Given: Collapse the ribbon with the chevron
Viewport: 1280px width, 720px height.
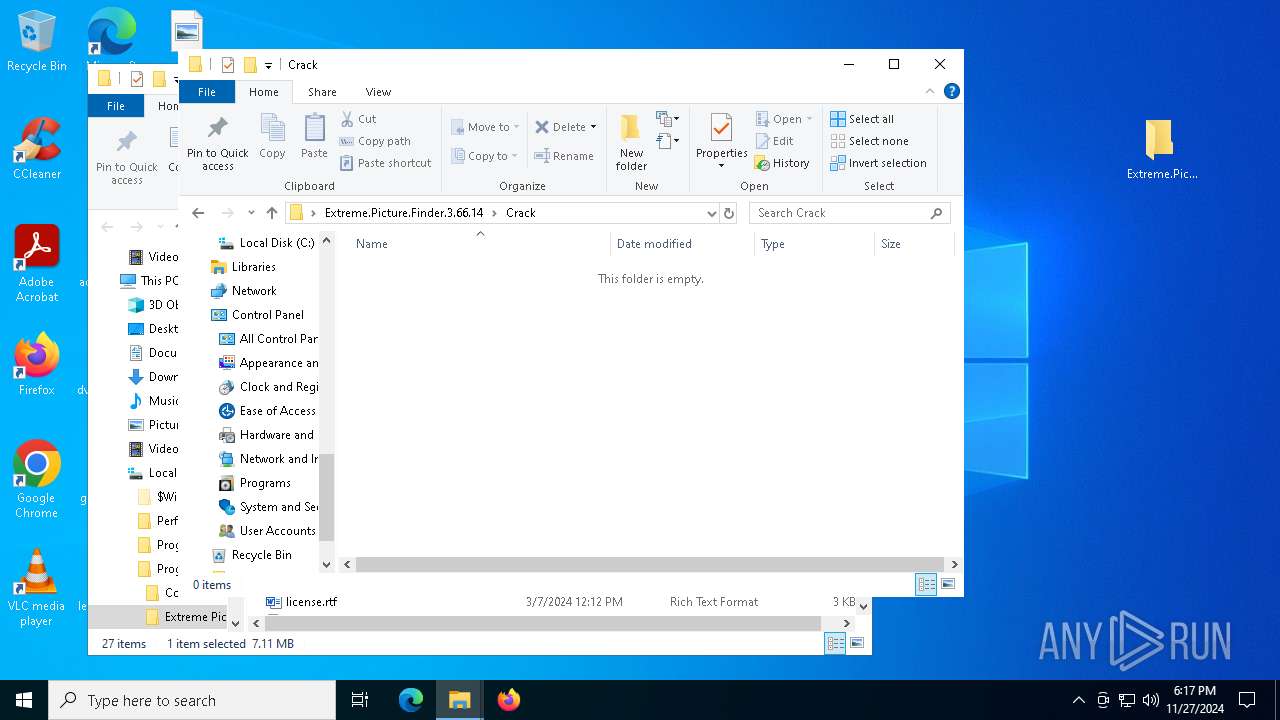Looking at the screenshot, I should tap(930, 91).
